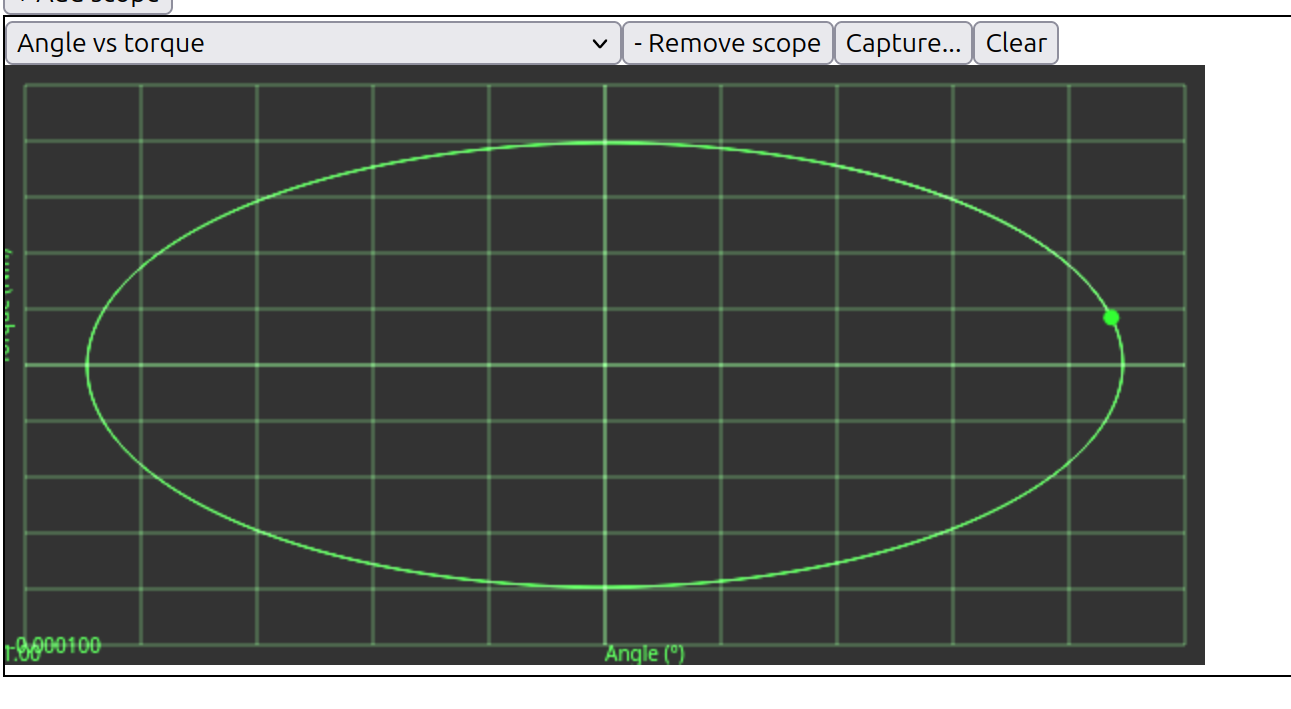Image resolution: width=1291 pixels, height=709 pixels.
Task: Click the rotated vertical axis label
Action: coord(7,305)
